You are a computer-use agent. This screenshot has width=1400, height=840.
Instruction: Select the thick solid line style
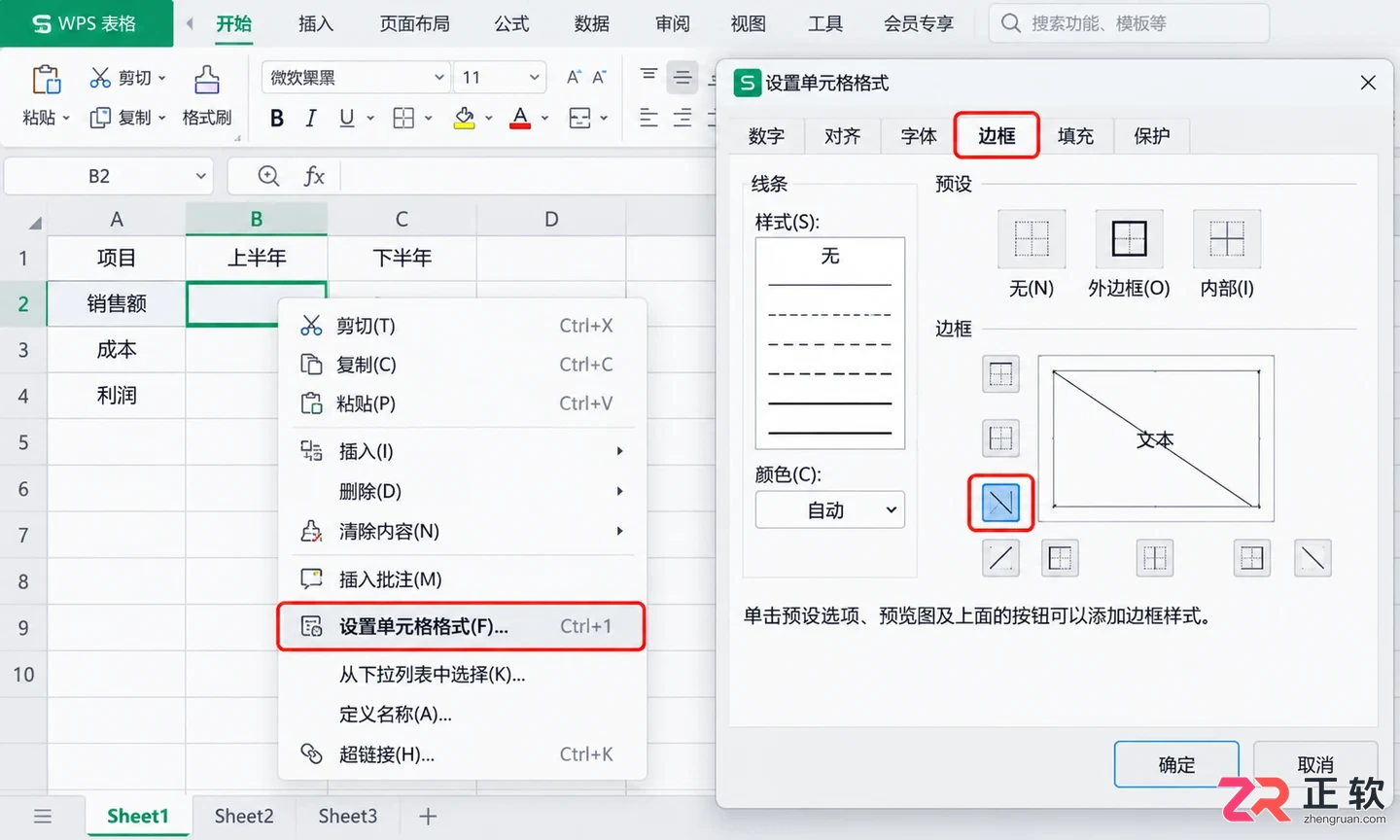click(x=830, y=433)
